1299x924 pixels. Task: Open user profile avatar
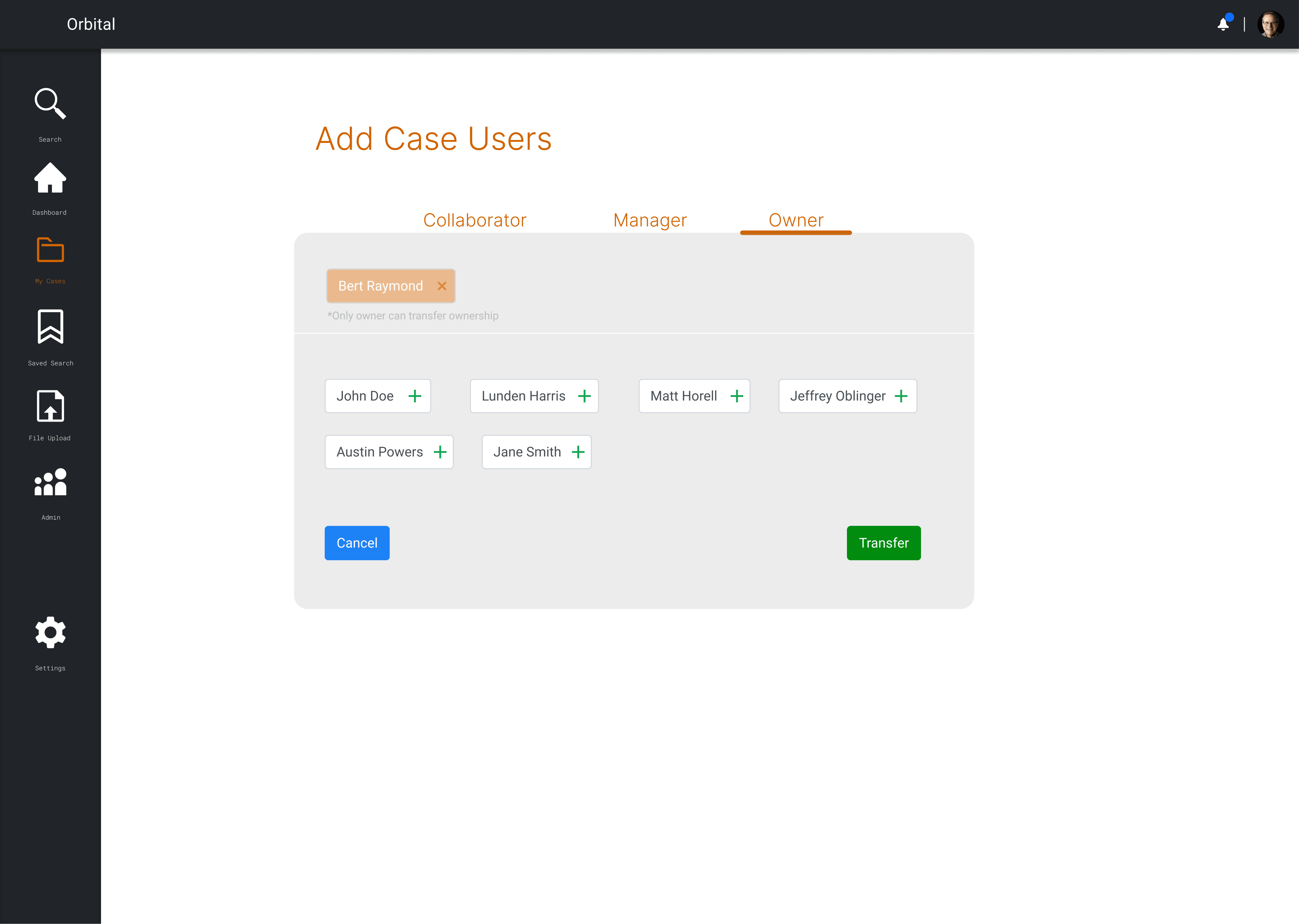pos(1270,24)
